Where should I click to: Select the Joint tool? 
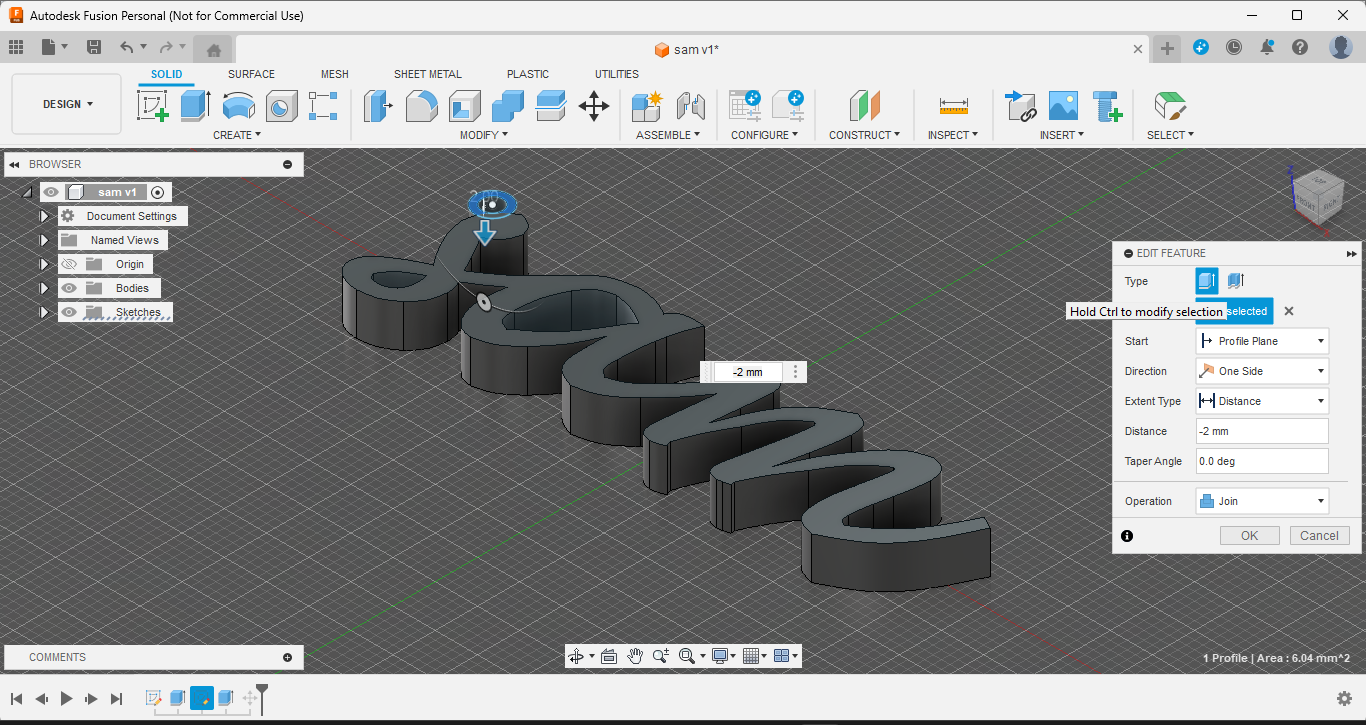coord(690,105)
